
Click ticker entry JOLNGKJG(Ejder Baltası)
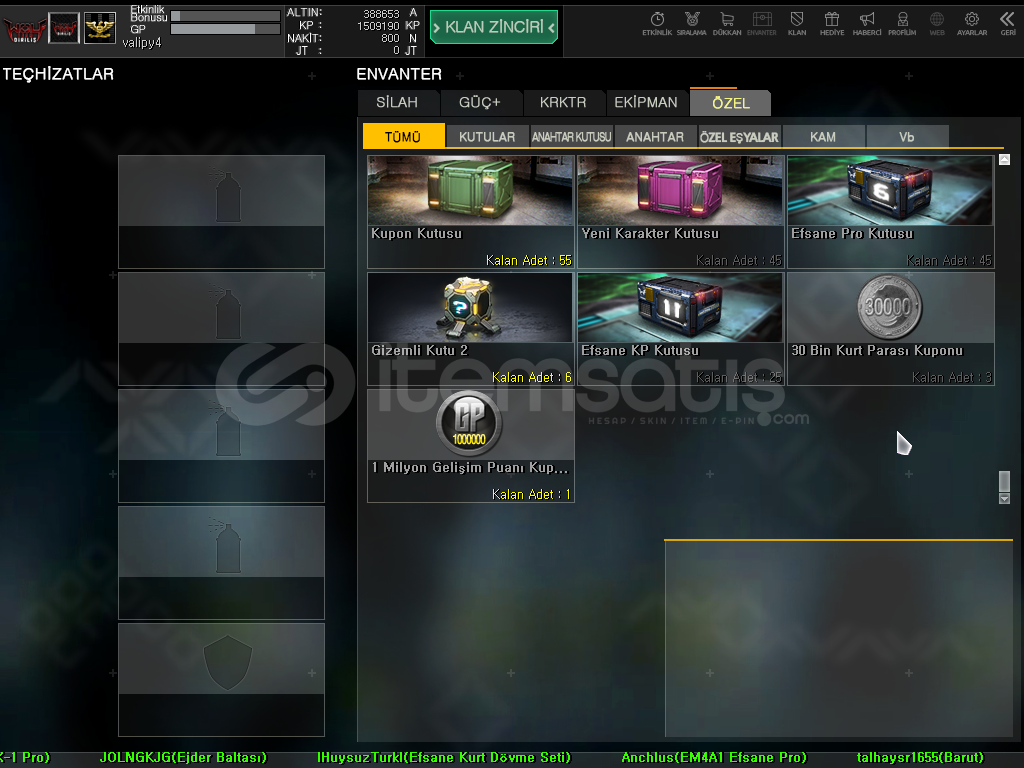coord(183,758)
